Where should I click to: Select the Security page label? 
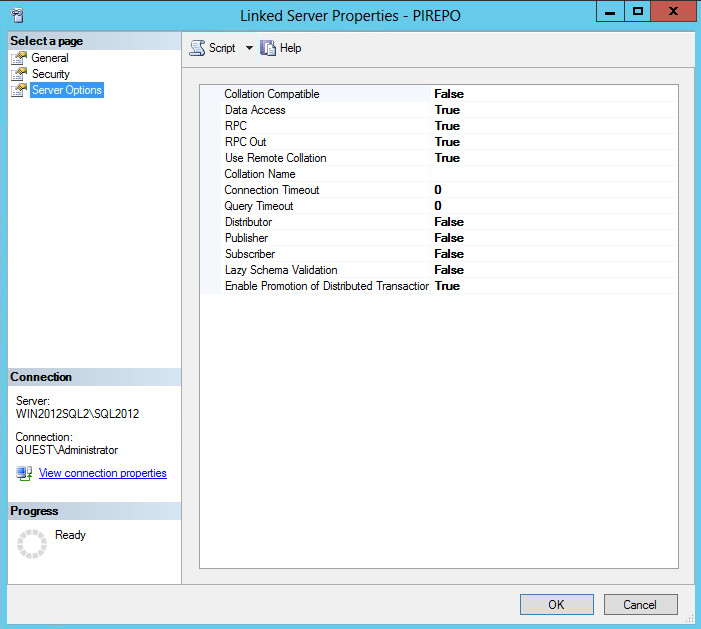point(51,74)
